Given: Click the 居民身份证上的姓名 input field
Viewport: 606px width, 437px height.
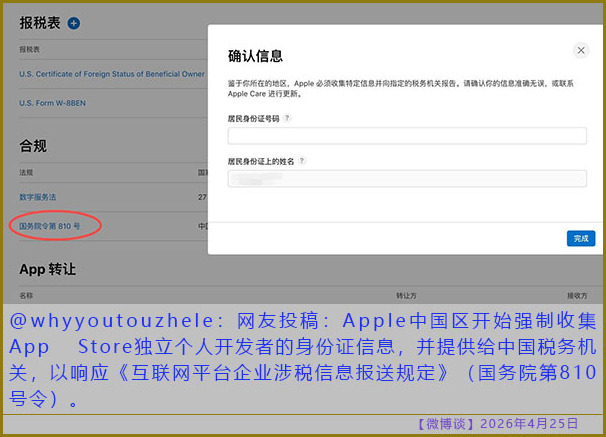Looking at the screenshot, I should coord(406,179).
